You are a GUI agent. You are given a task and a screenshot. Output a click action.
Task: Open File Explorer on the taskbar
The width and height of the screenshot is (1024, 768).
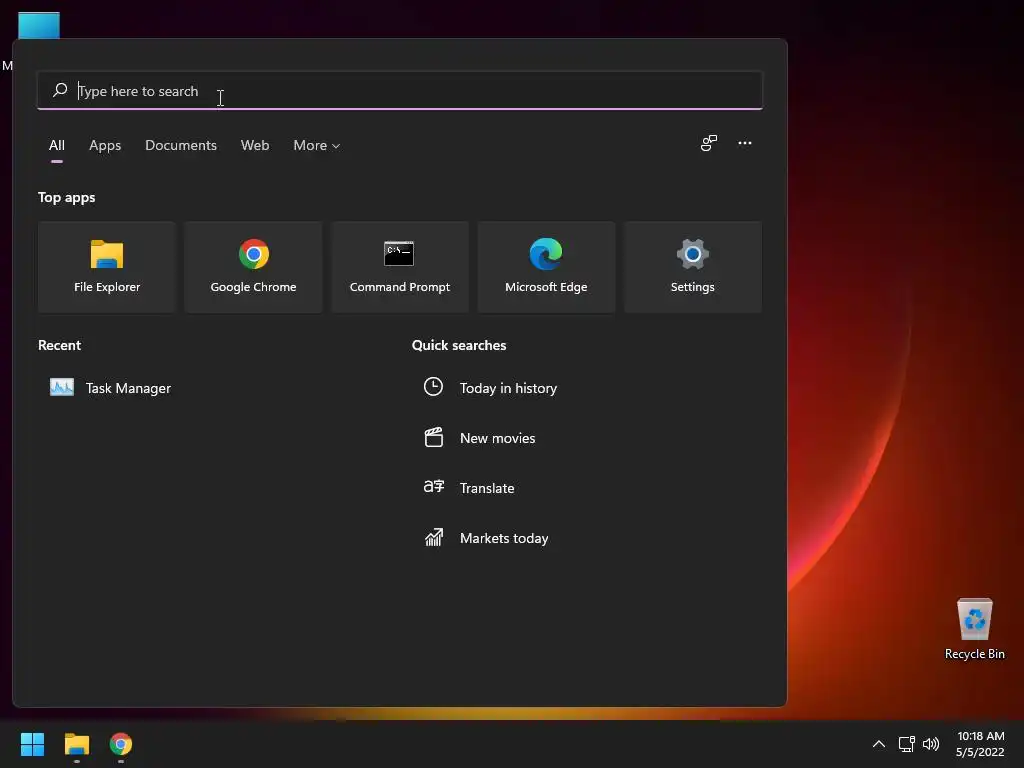(76, 744)
